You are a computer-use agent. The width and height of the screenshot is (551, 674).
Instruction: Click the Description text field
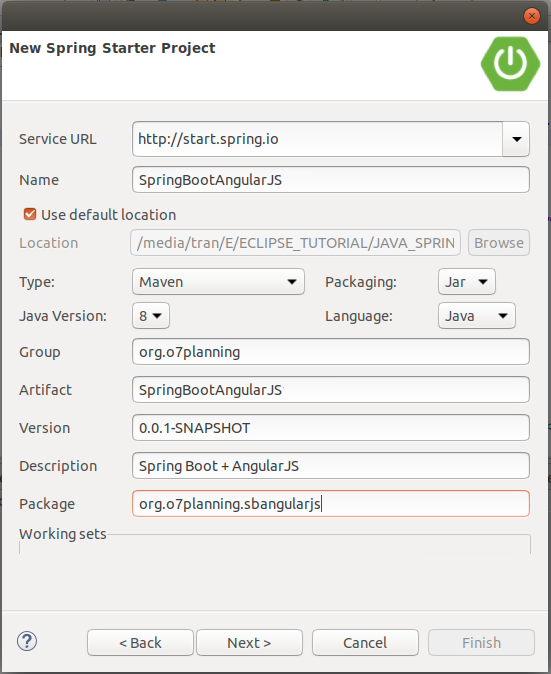click(331, 466)
